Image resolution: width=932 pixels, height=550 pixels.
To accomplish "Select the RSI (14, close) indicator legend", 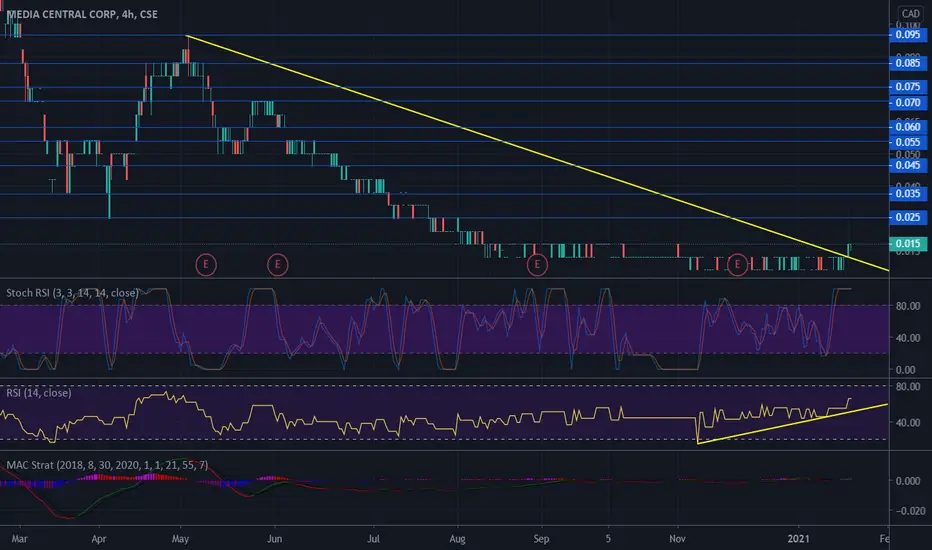I will pyautogui.click(x=39, y=393).
